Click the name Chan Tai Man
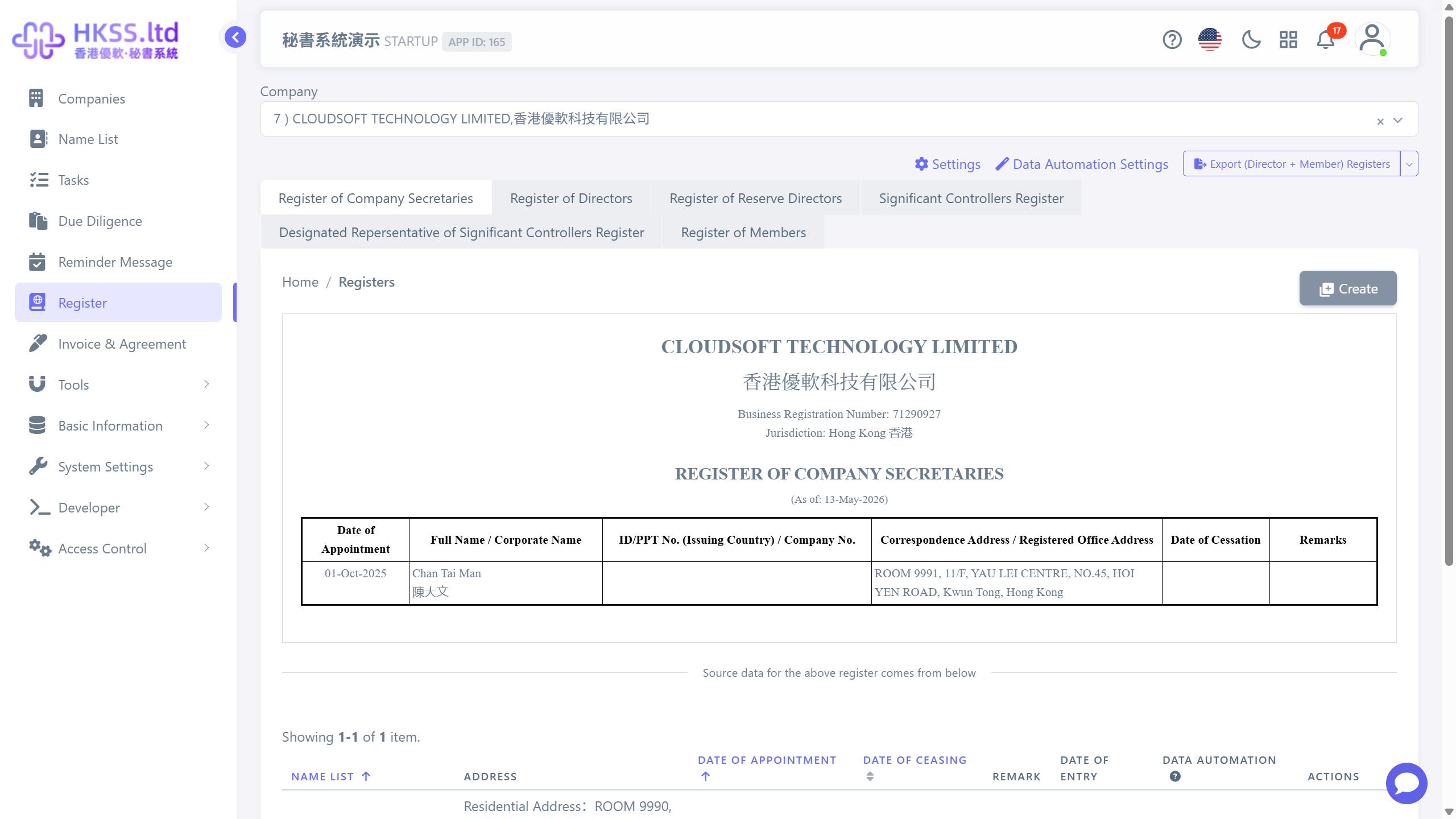This screenshot has height=819, width=1456. [446, 573]
